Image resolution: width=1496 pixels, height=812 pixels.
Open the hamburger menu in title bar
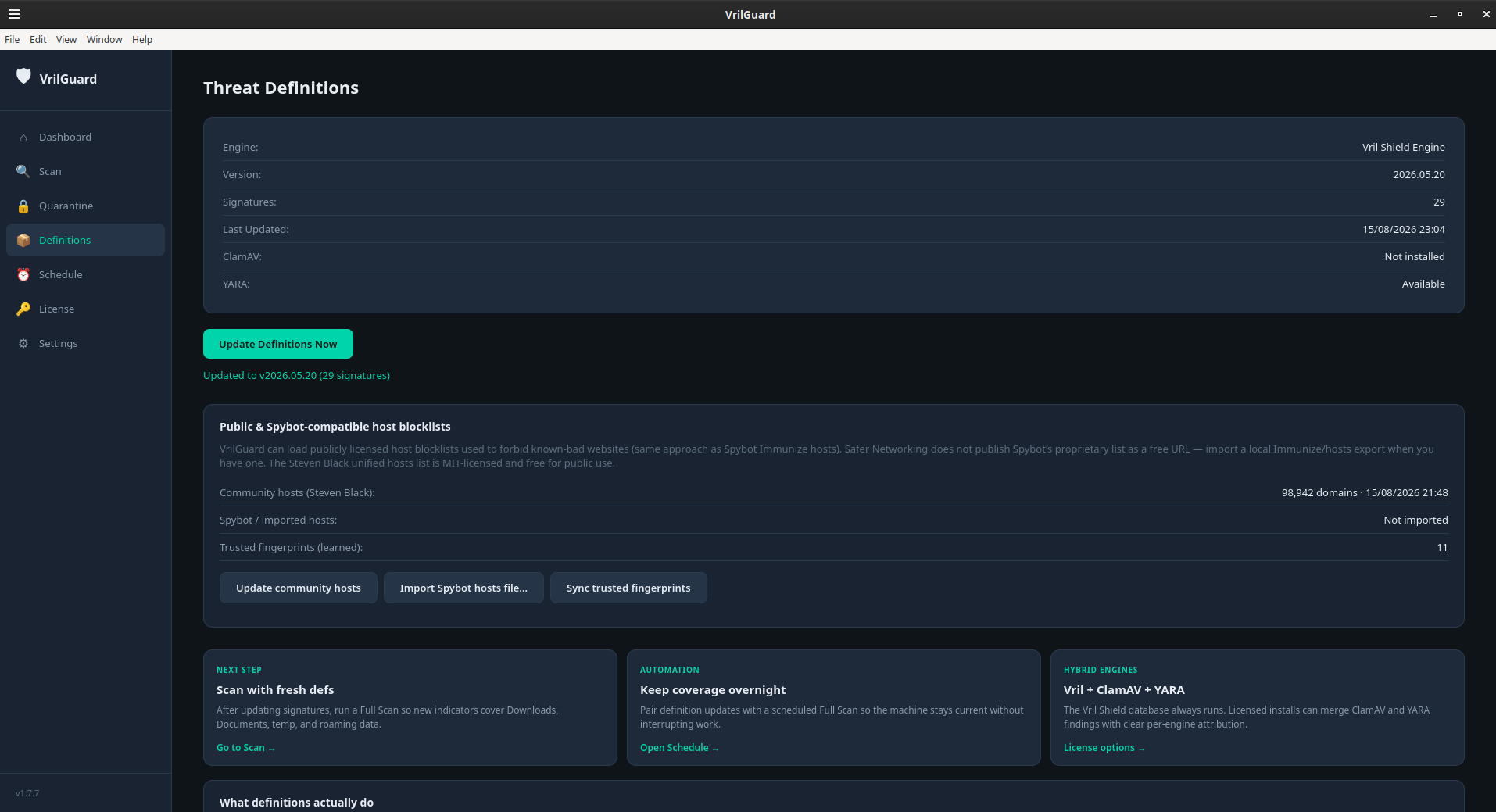tap(14, 14)
